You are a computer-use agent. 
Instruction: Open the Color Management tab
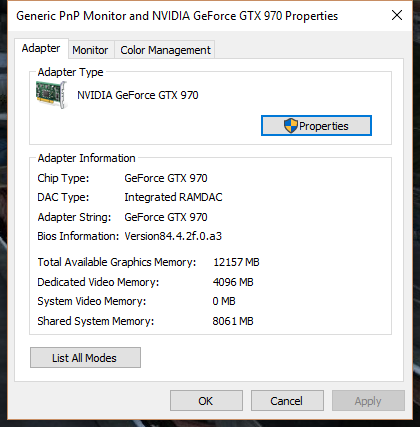click(165, 50)
